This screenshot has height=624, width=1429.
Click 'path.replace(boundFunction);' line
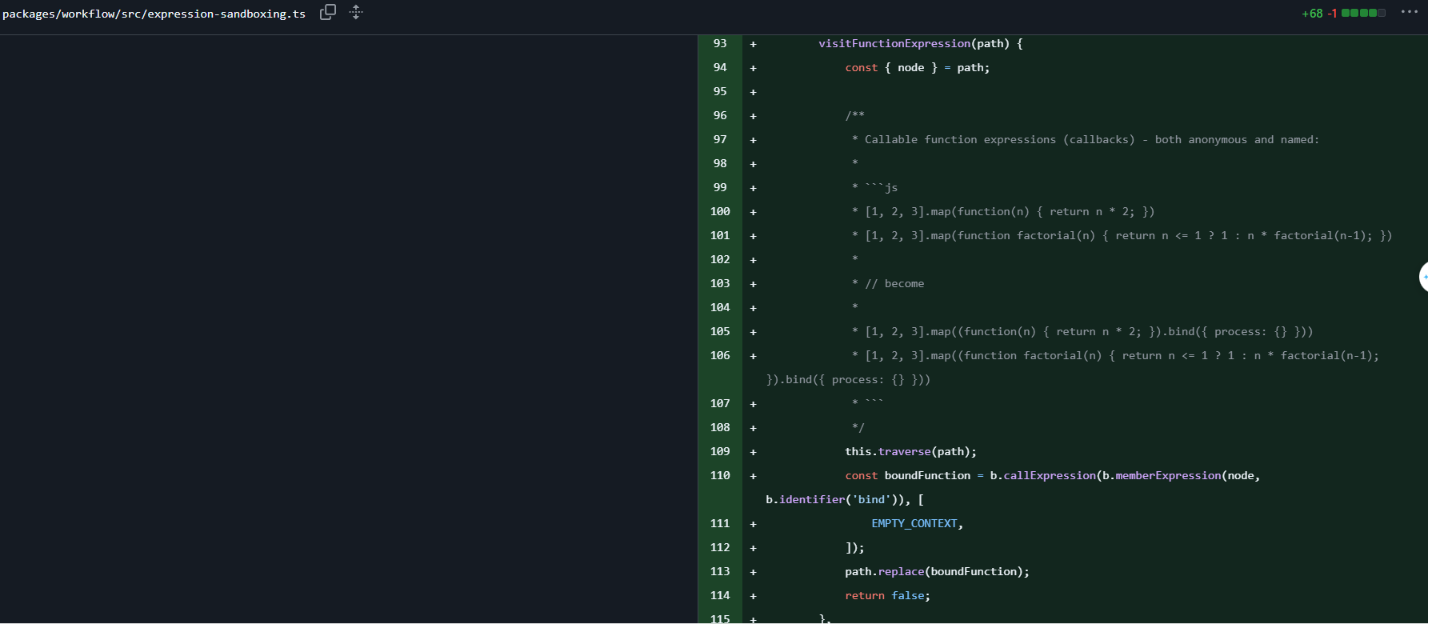pyautogui.click(x=937, y=572)
